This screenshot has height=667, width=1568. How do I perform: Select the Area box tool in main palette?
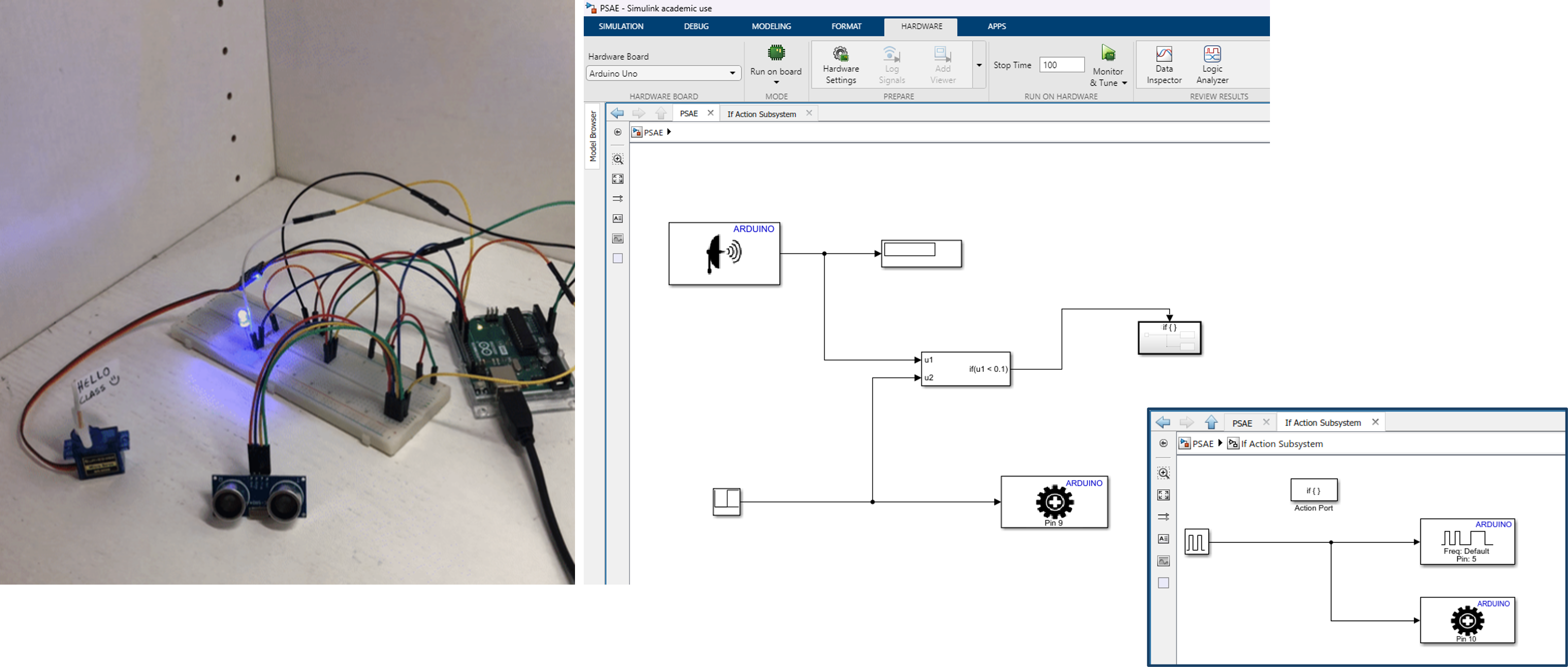(x=617, y=258)
